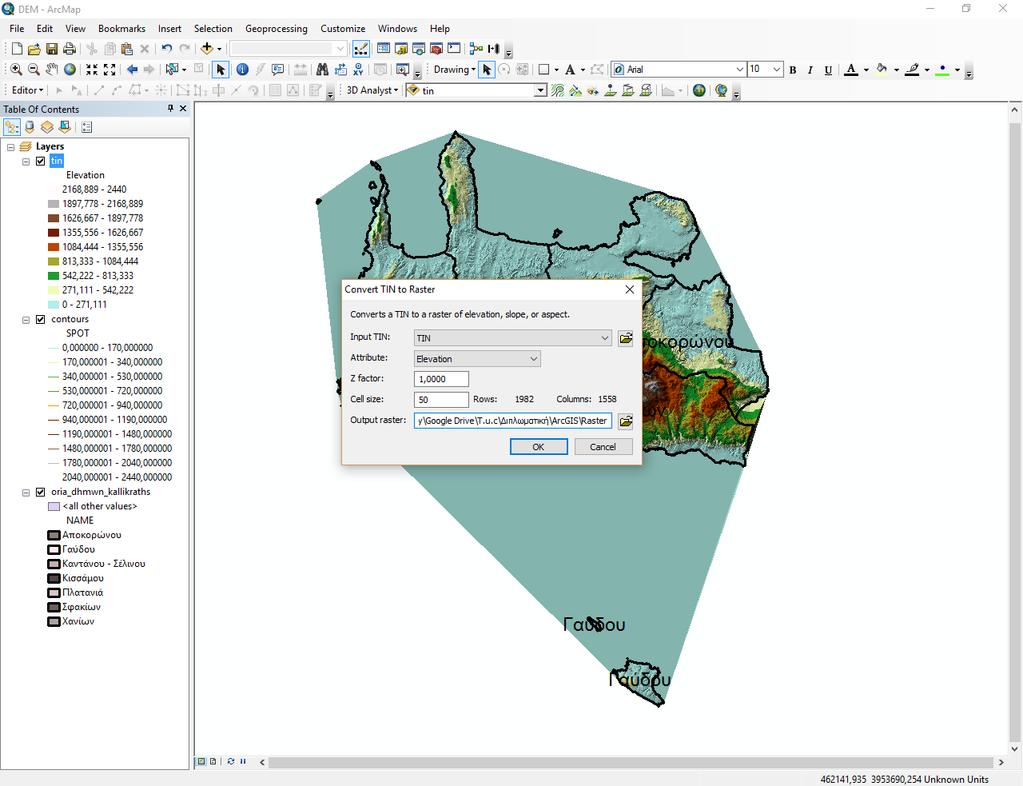Browse for Input TIN folder button
This screenshot has width=1023, height=786.
pyautogui.click(x=625, y=338)
